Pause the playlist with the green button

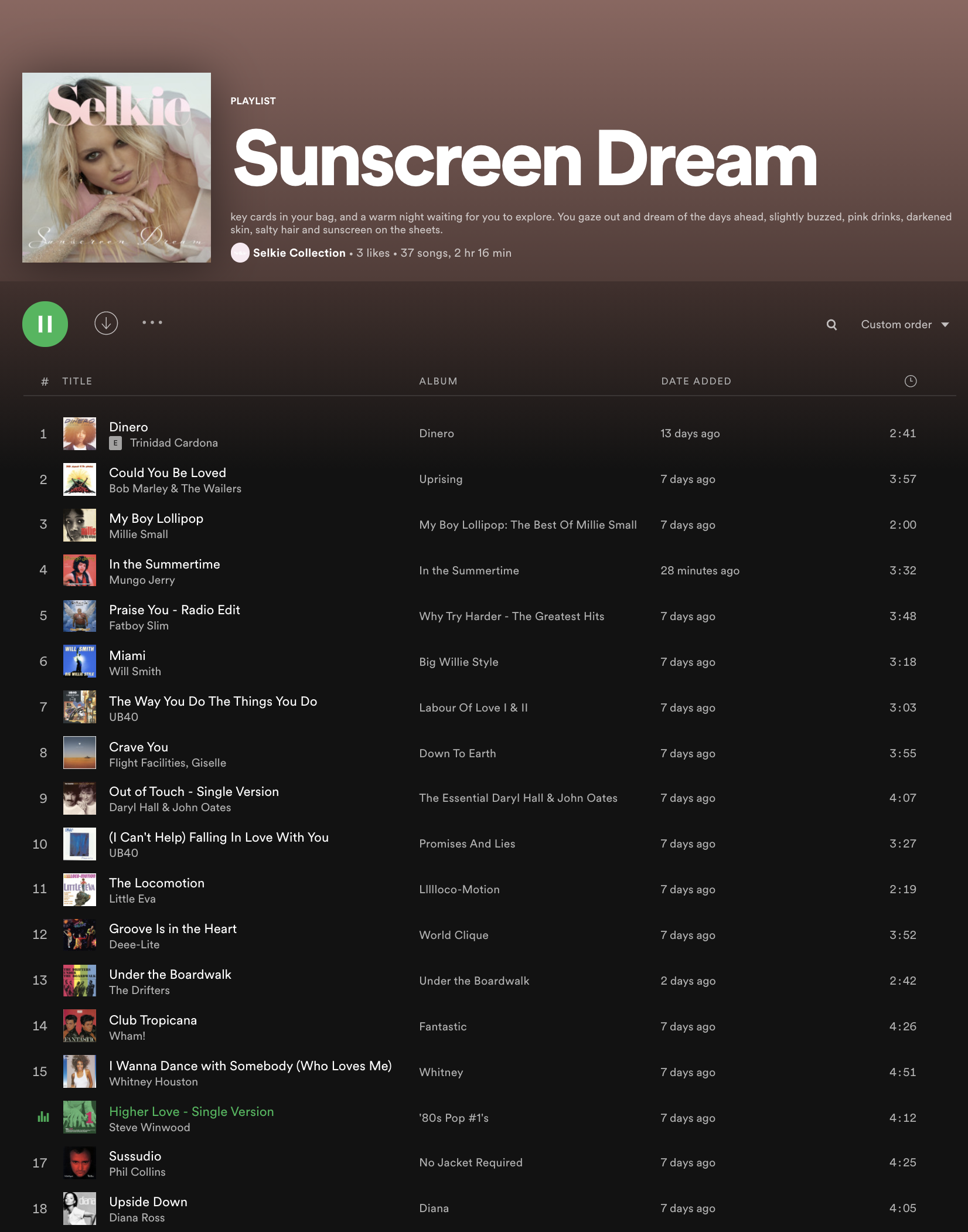tap(45, 324)
